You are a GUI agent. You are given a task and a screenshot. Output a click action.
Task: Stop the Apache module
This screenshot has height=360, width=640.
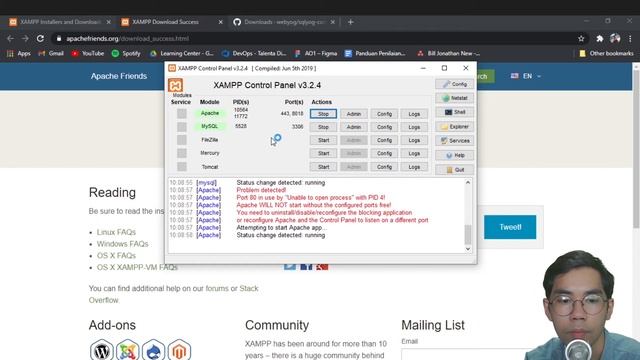(323, 114)
